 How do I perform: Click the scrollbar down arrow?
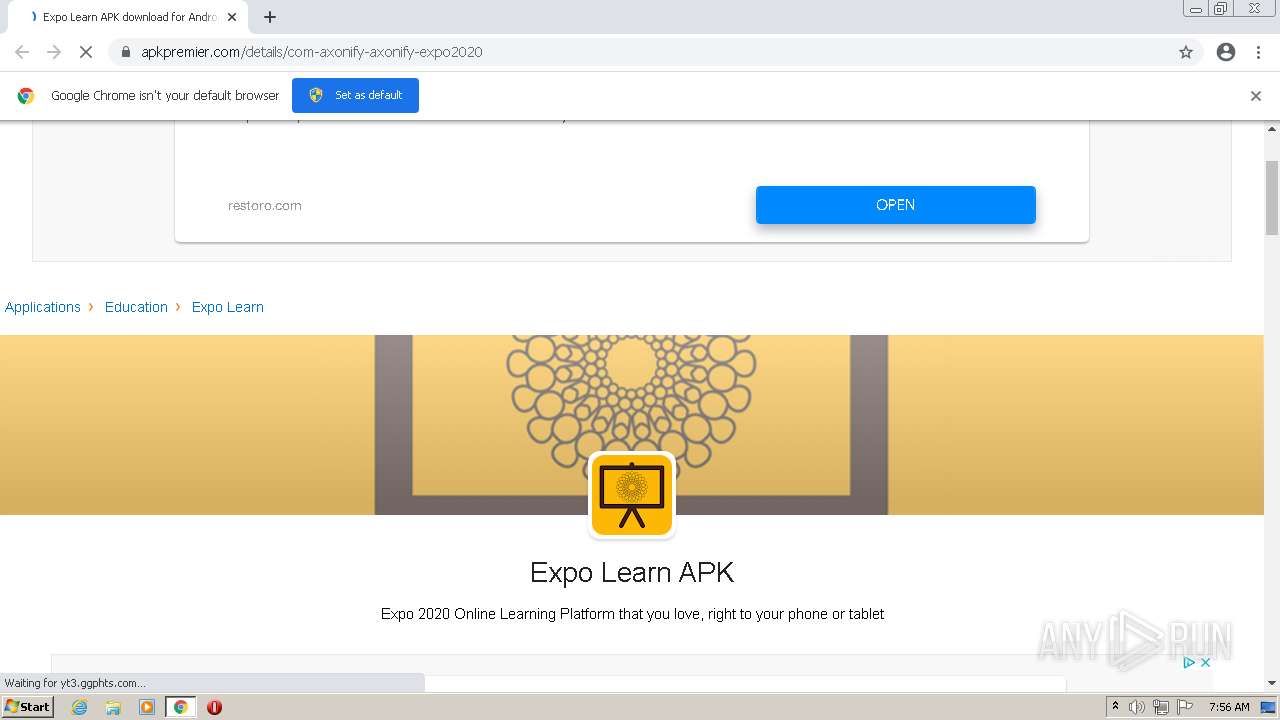(1272, 683)
